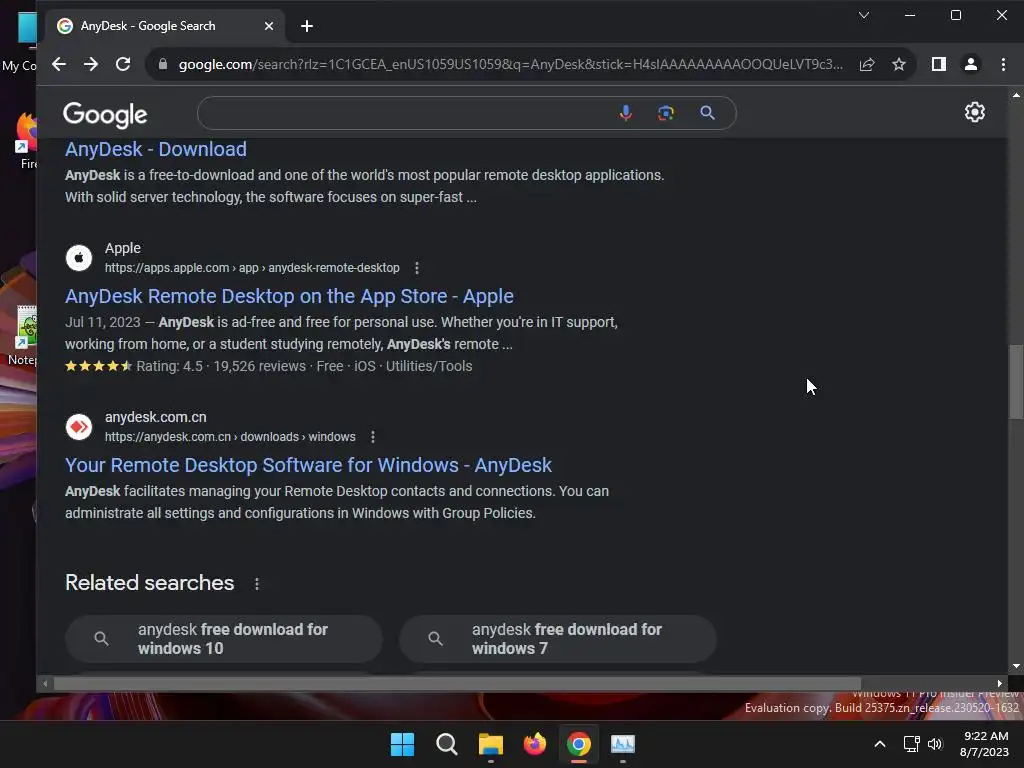The width and height of the screenshot is (1024, 768).
Task: Click the address bar URL
Action: 510,64
